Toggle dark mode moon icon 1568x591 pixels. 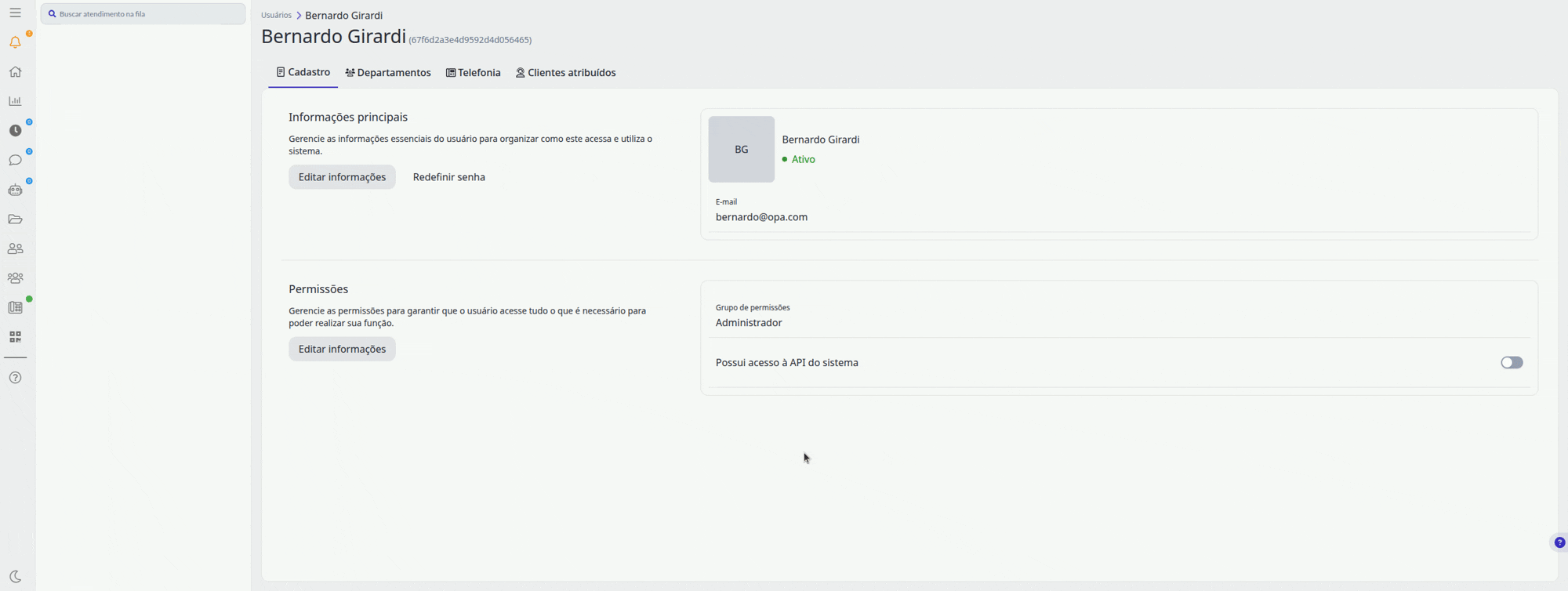coord(15,576)
